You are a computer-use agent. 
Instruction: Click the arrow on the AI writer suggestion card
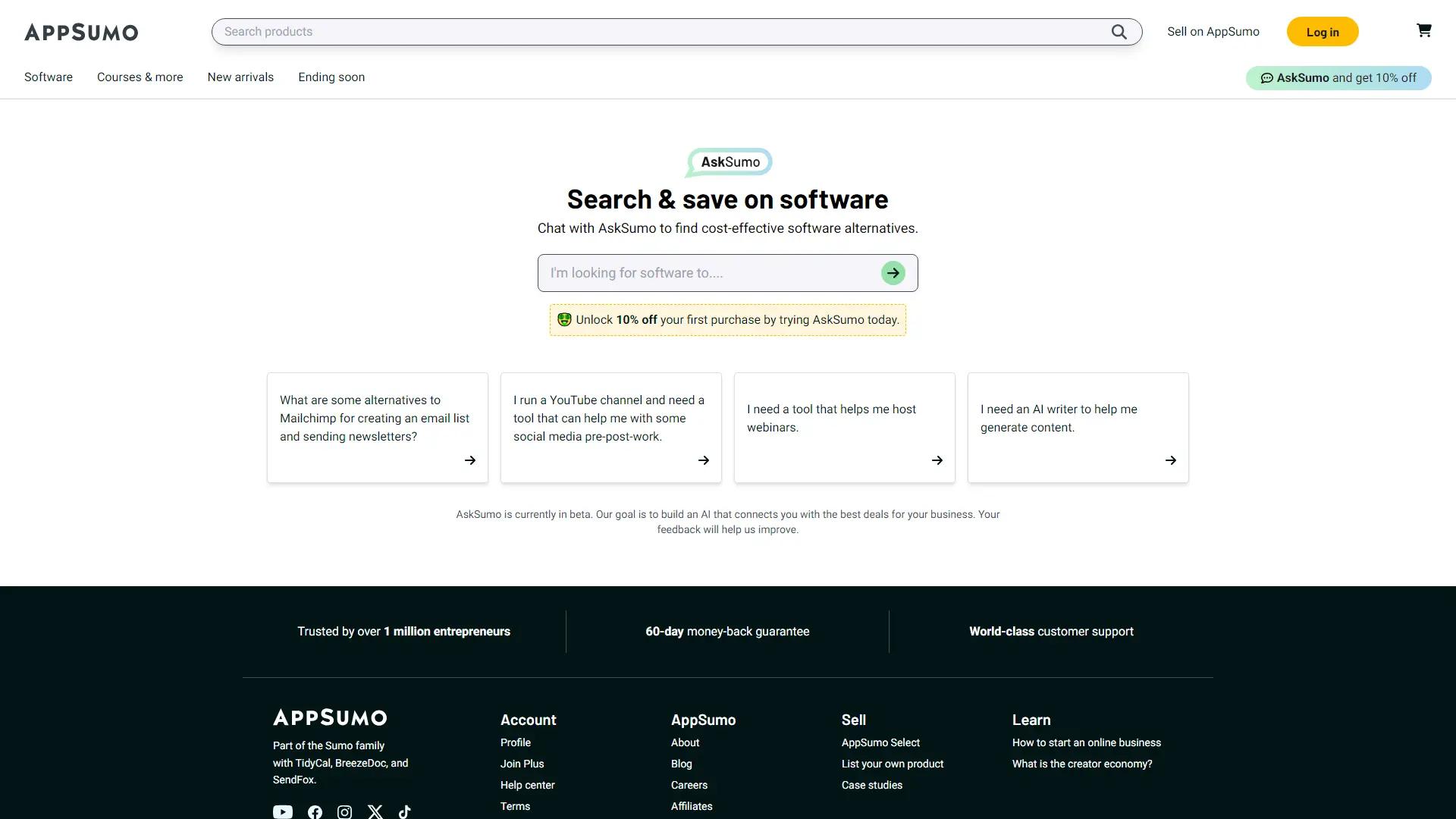[1170, 460]
